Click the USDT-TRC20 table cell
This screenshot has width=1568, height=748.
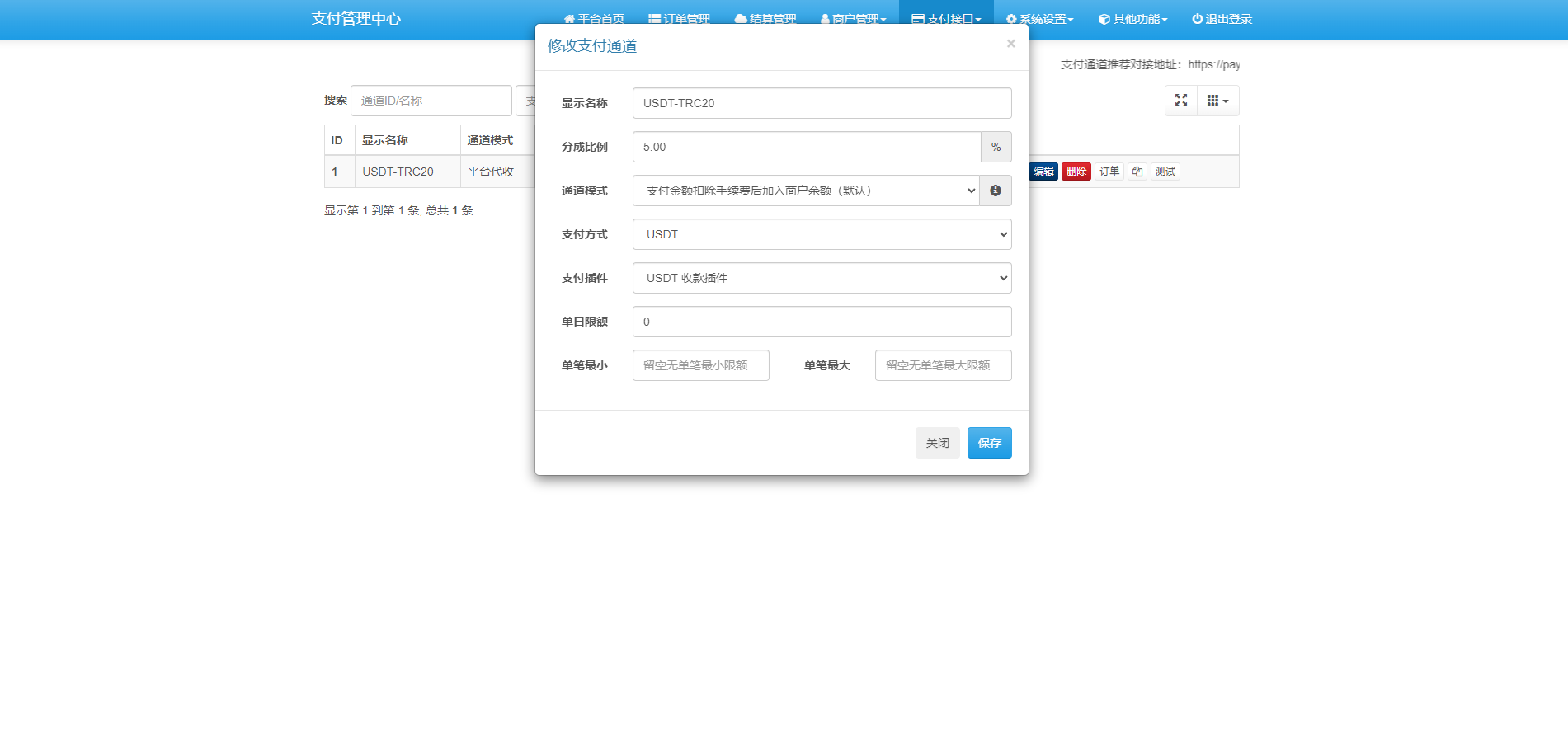[407, 172]
